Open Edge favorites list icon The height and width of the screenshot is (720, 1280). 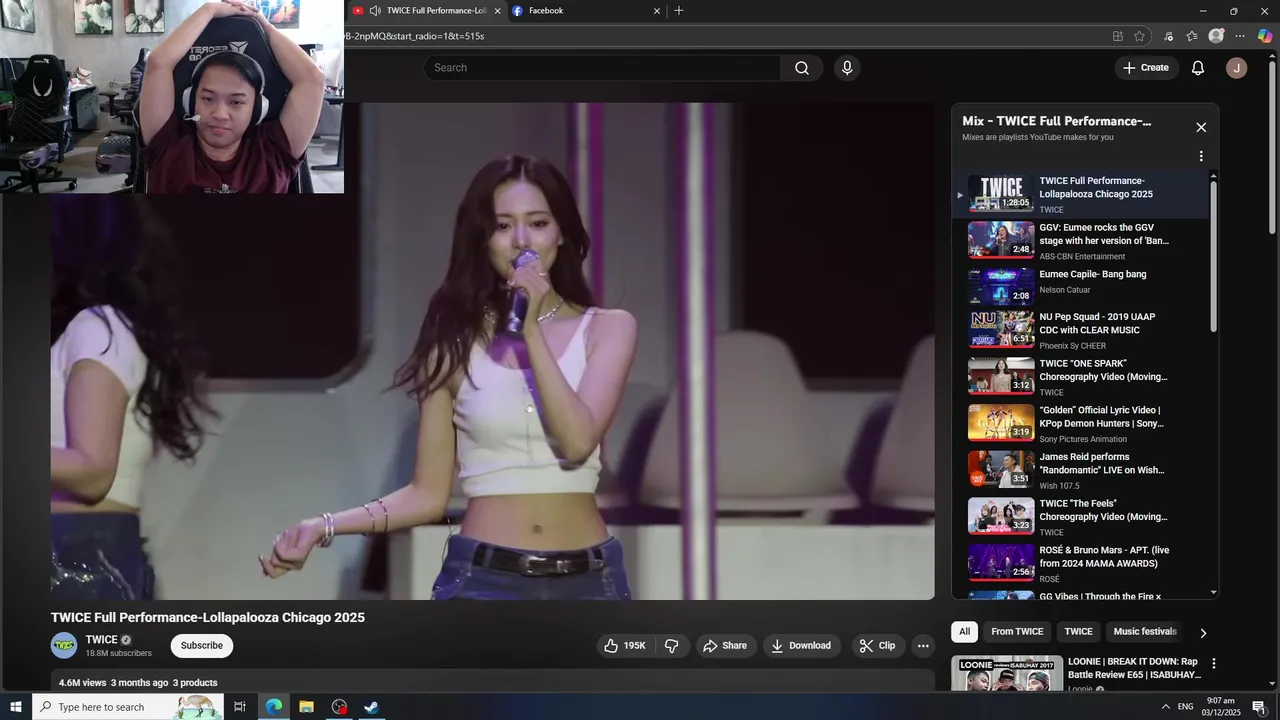tap(1192, 36)
